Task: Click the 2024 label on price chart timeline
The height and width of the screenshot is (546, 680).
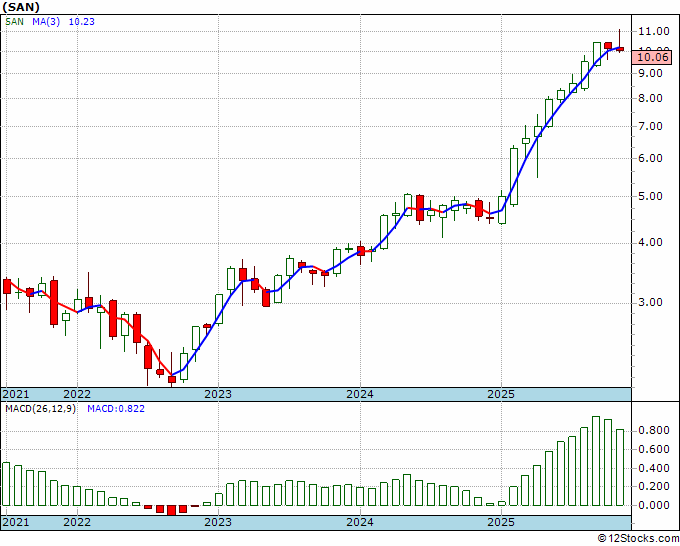Action: point(360,394)
